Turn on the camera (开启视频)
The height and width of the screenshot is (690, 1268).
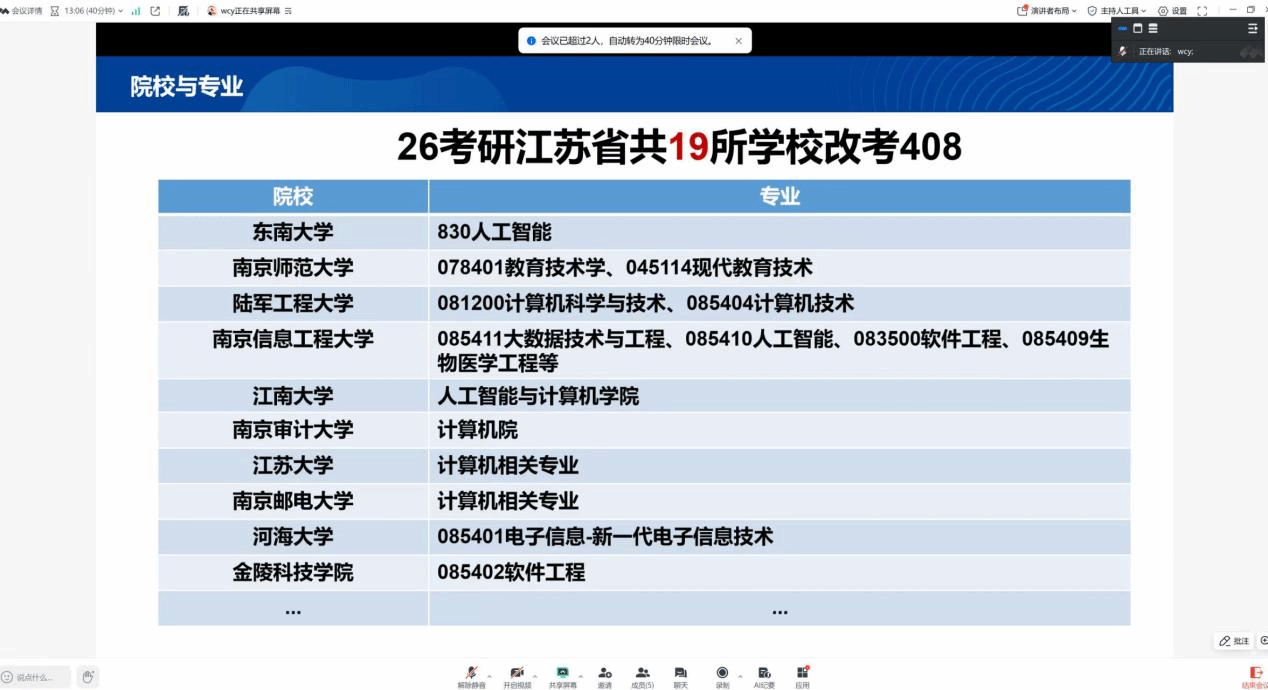[516, 674]
